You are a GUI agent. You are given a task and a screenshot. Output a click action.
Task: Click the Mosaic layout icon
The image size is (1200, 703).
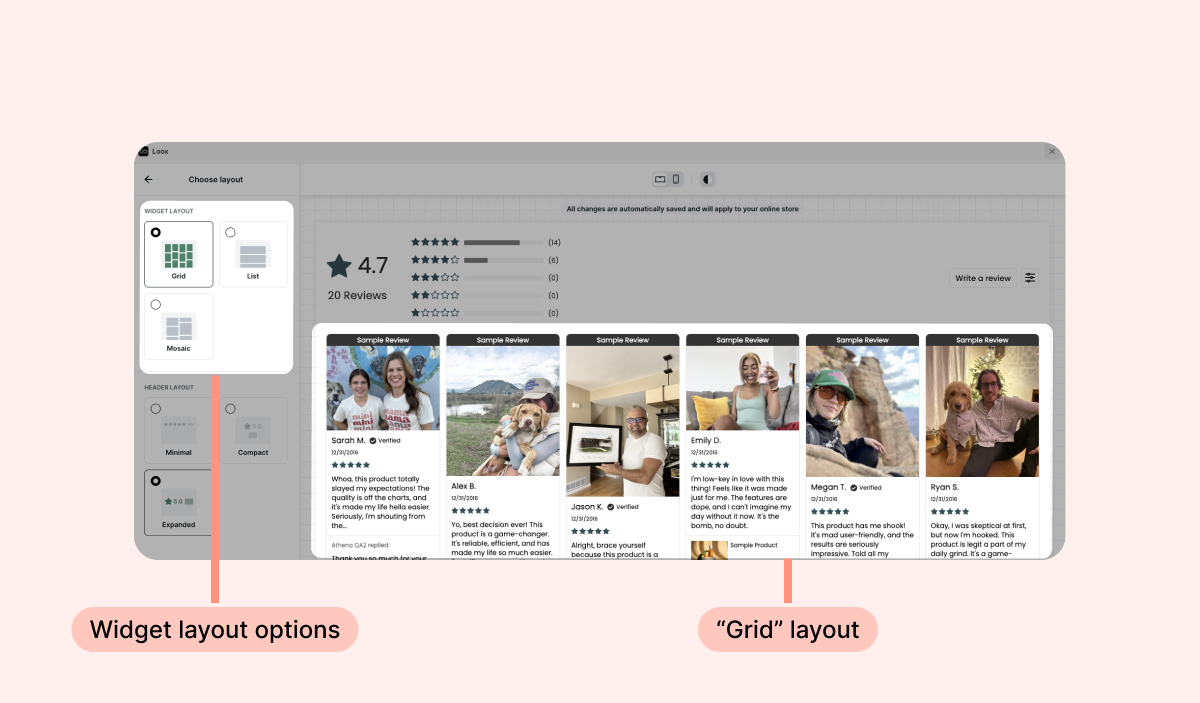[x=179, y=327]
